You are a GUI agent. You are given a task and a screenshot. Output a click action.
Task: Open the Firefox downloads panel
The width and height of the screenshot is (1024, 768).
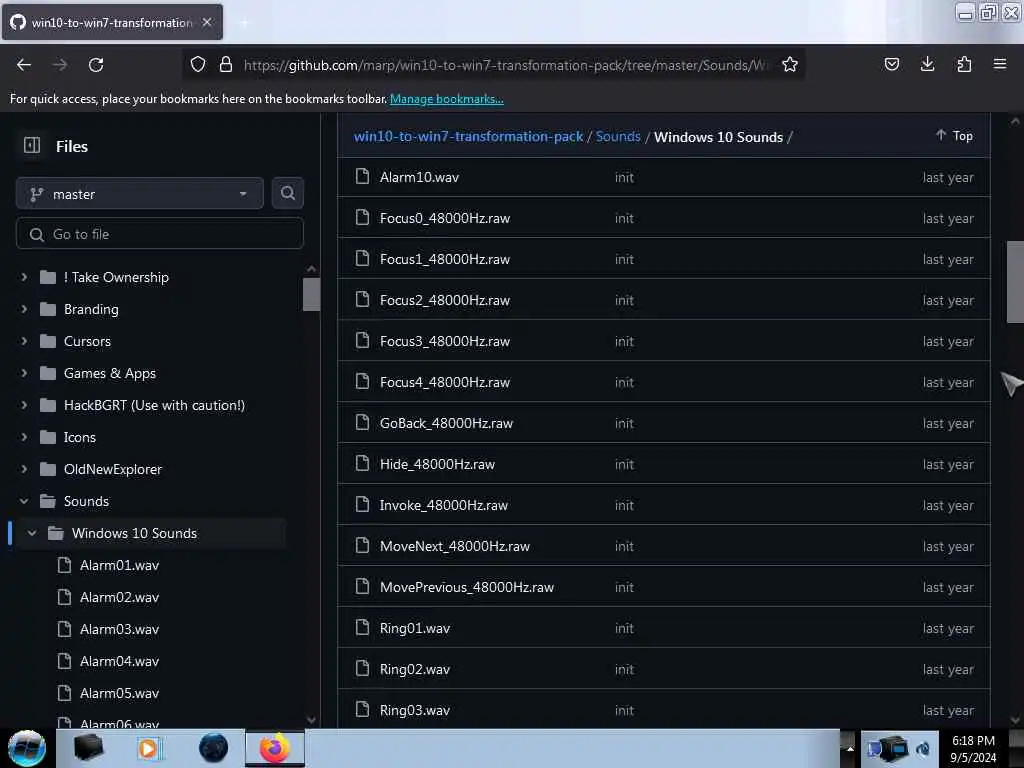pyautogui.click(x=927, y=64)
